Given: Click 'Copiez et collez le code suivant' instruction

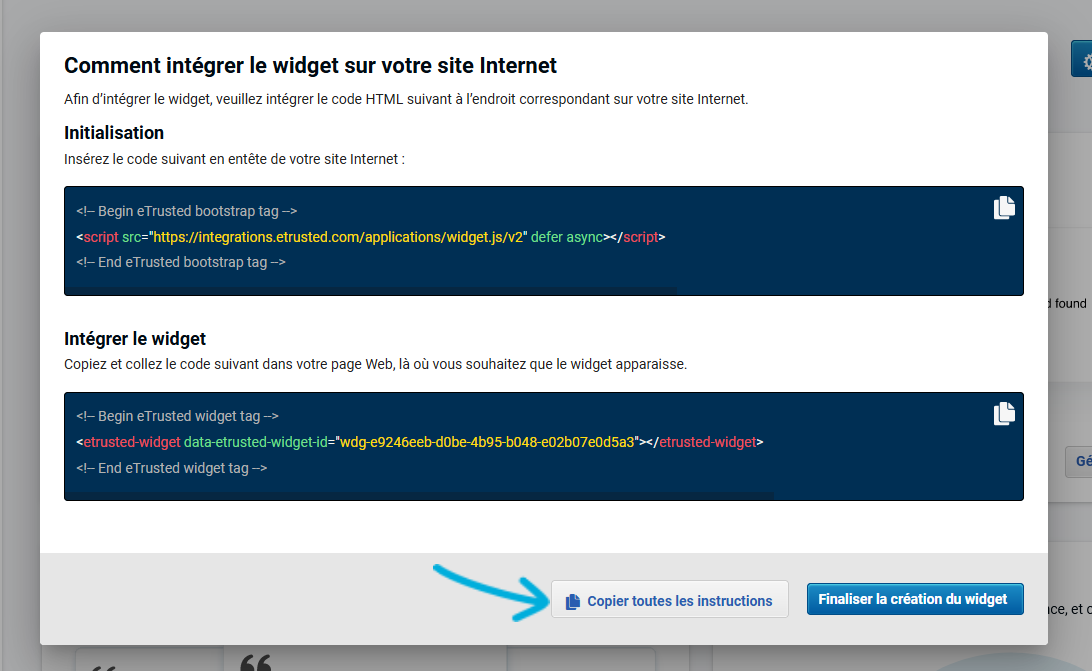Looking at the screenshot, I should 375,364.
